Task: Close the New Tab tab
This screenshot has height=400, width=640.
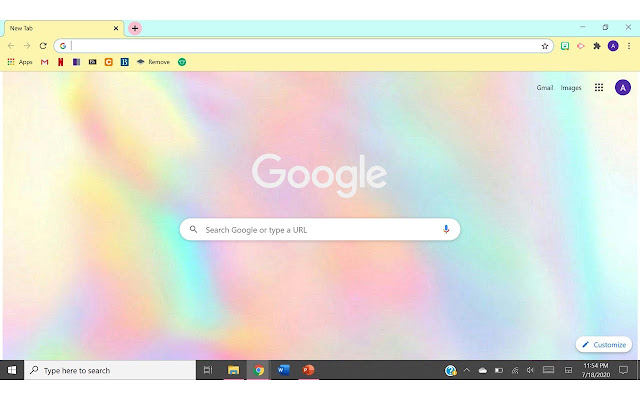Action: point(116,28)
